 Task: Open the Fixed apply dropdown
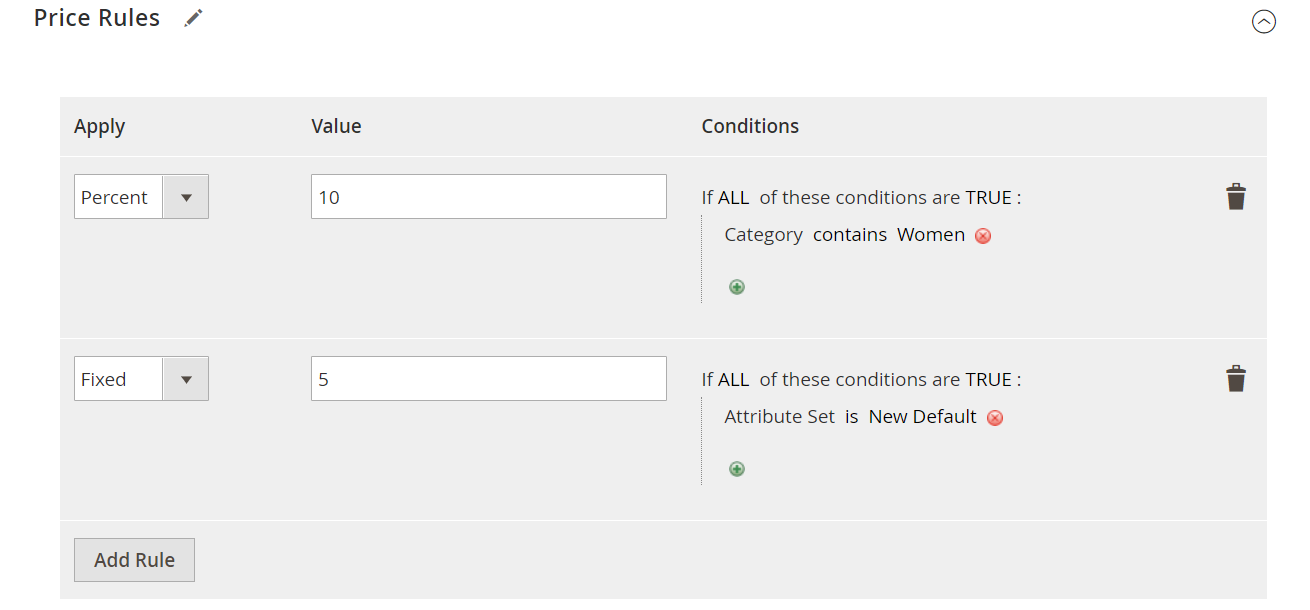(x=141, y=379)
